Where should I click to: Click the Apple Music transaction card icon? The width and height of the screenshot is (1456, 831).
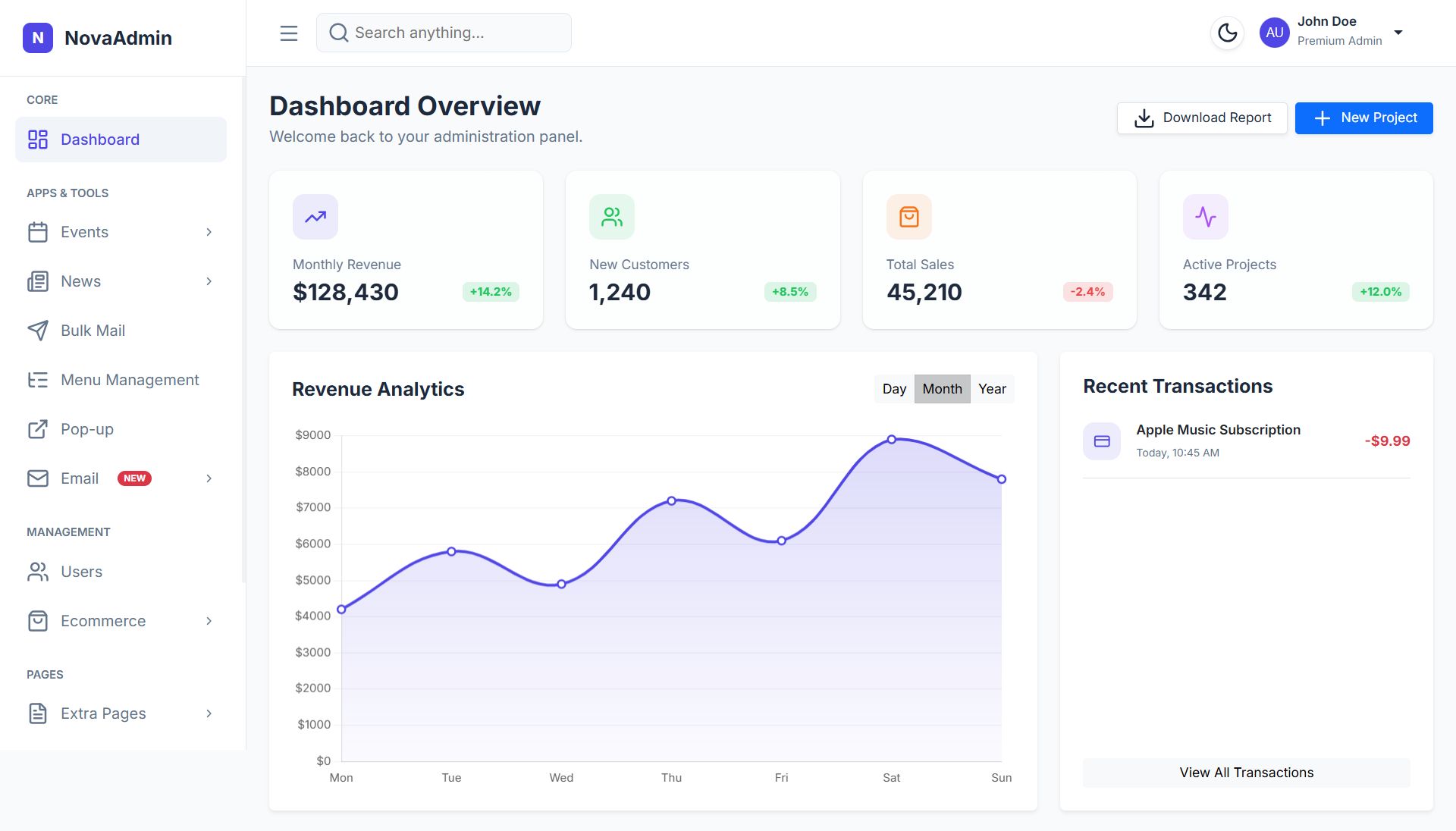1102,441
